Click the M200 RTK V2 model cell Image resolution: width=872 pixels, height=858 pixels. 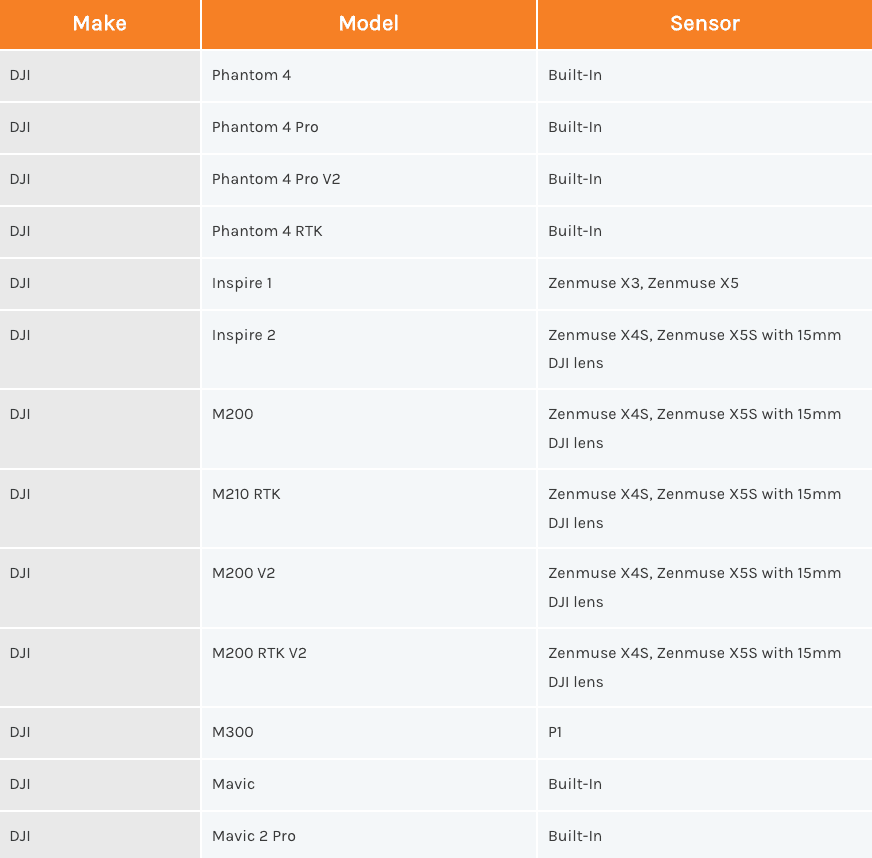click(x=369, y=667)
